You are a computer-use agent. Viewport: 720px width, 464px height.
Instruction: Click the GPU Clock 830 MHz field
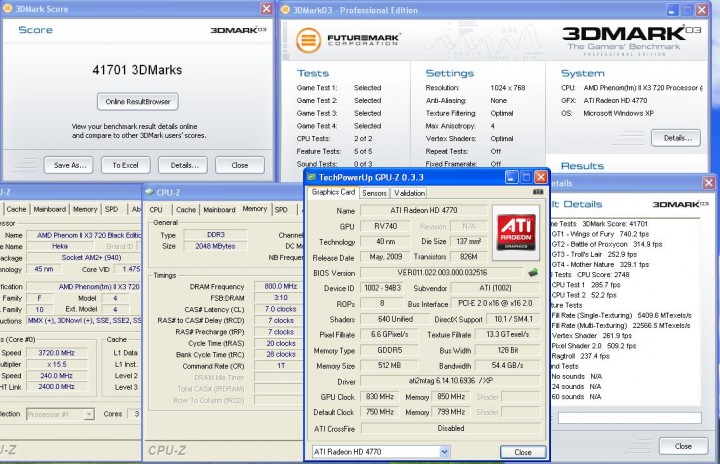click(380, 396)
